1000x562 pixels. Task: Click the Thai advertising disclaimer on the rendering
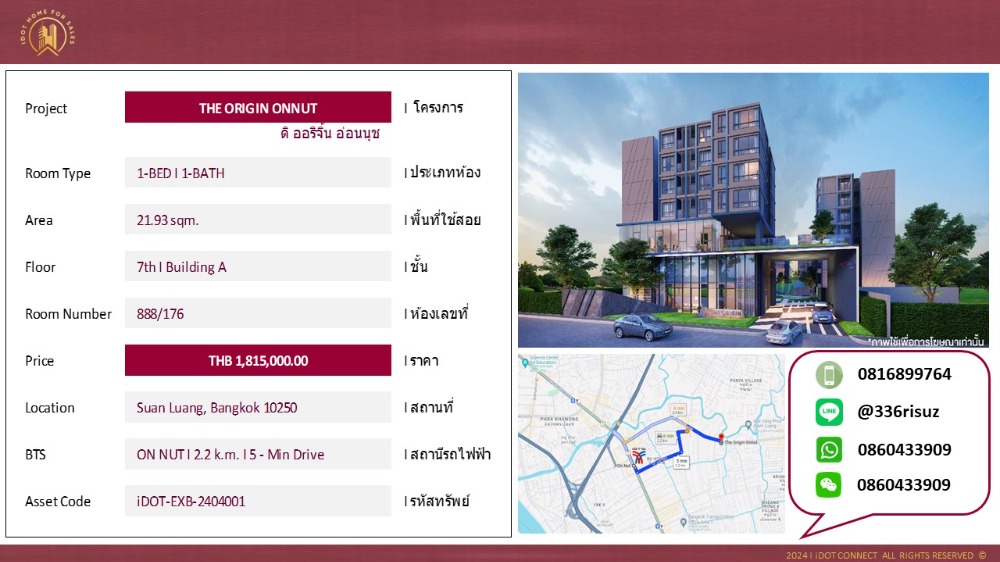click(x=927, y=341)
